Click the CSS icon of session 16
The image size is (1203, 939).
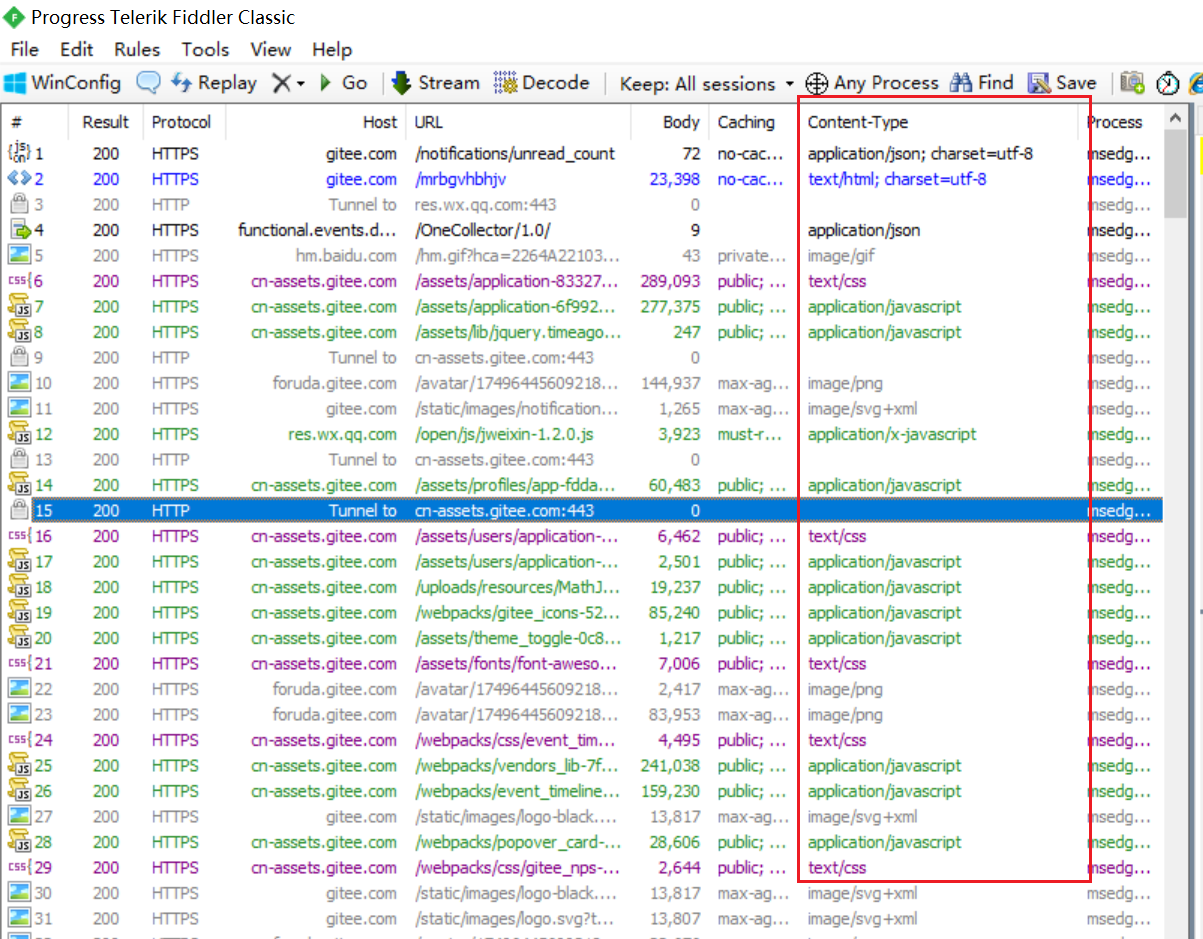tap(19, 536)
